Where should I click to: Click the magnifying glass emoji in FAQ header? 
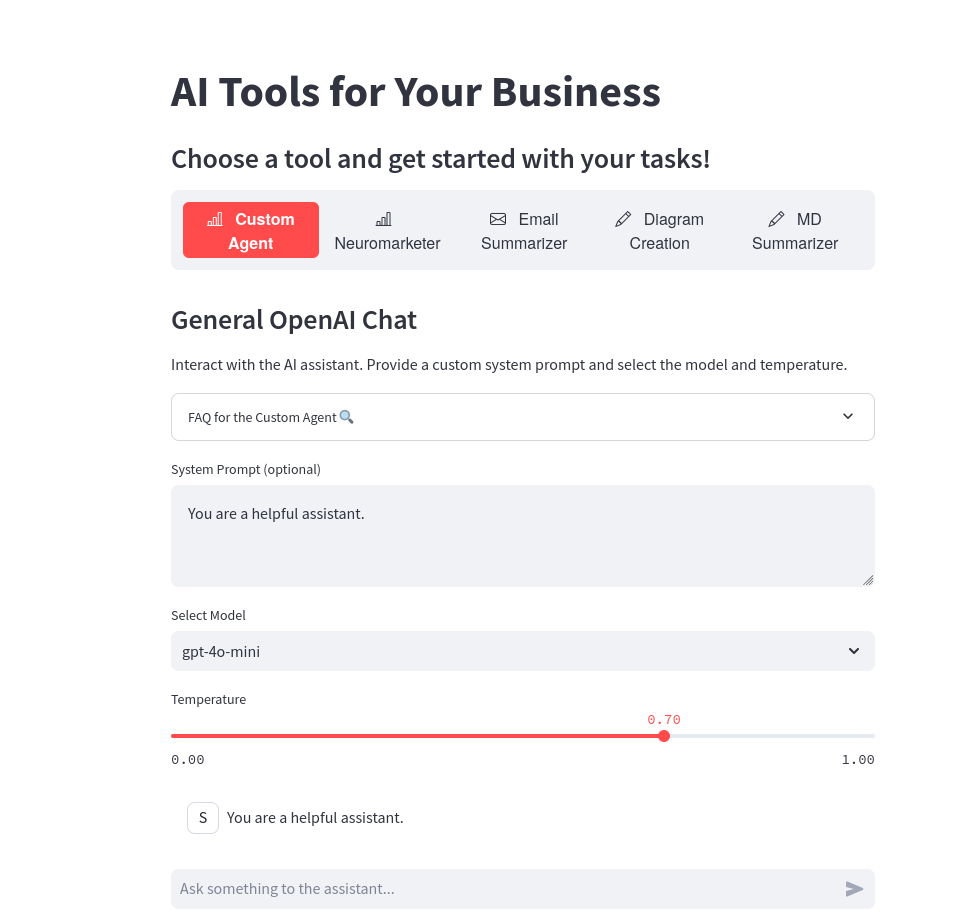tap(347, 417)
